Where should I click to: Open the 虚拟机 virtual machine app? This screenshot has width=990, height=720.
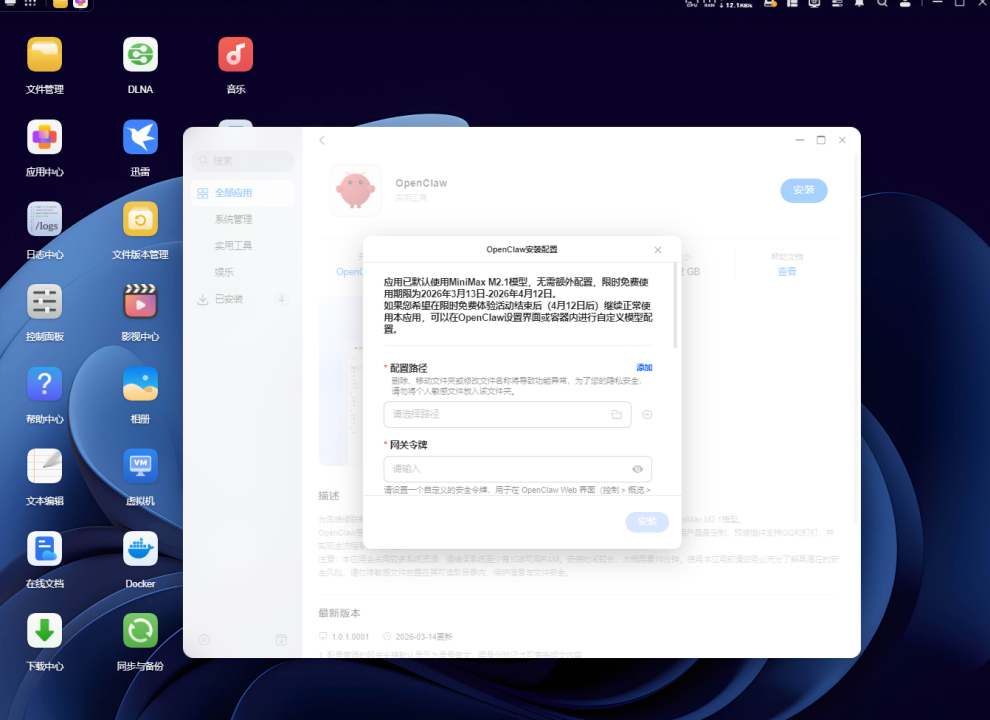(x=140, y=466)
